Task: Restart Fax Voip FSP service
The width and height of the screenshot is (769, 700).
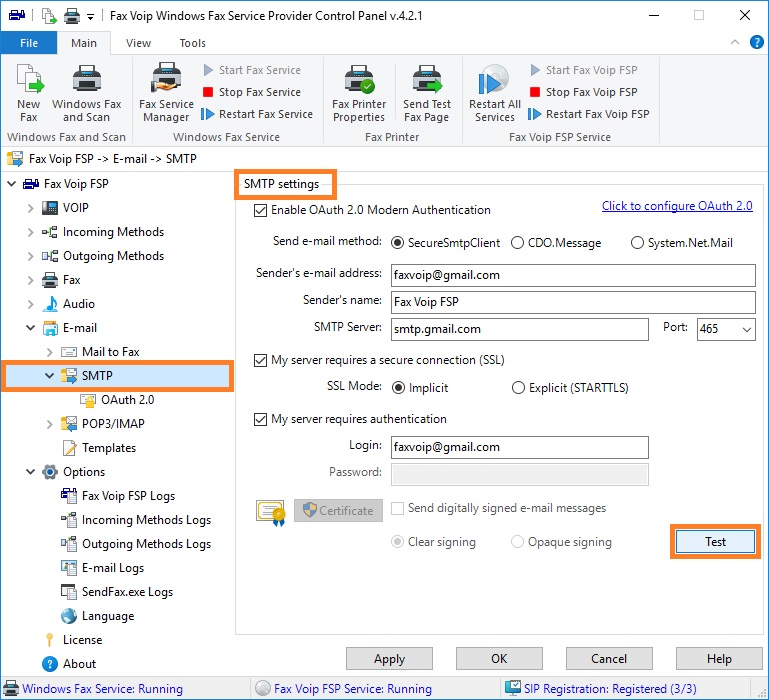Action: click(589, 114)
